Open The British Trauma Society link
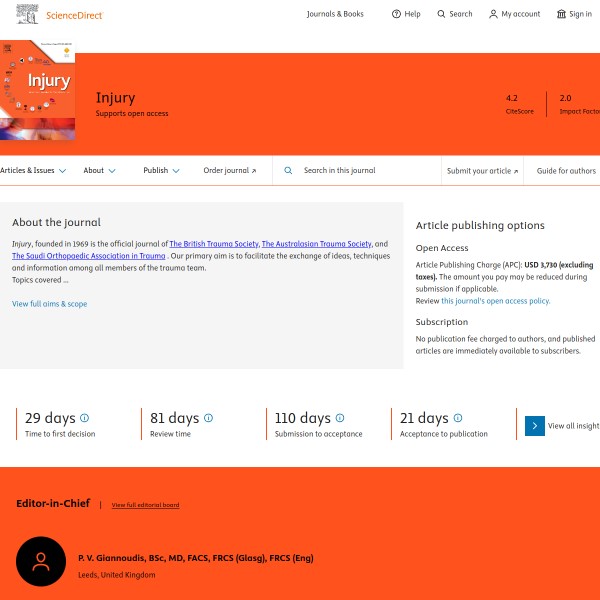Viewport: 600px width, 600px height. pyautogui.click(x=213, y=244)
